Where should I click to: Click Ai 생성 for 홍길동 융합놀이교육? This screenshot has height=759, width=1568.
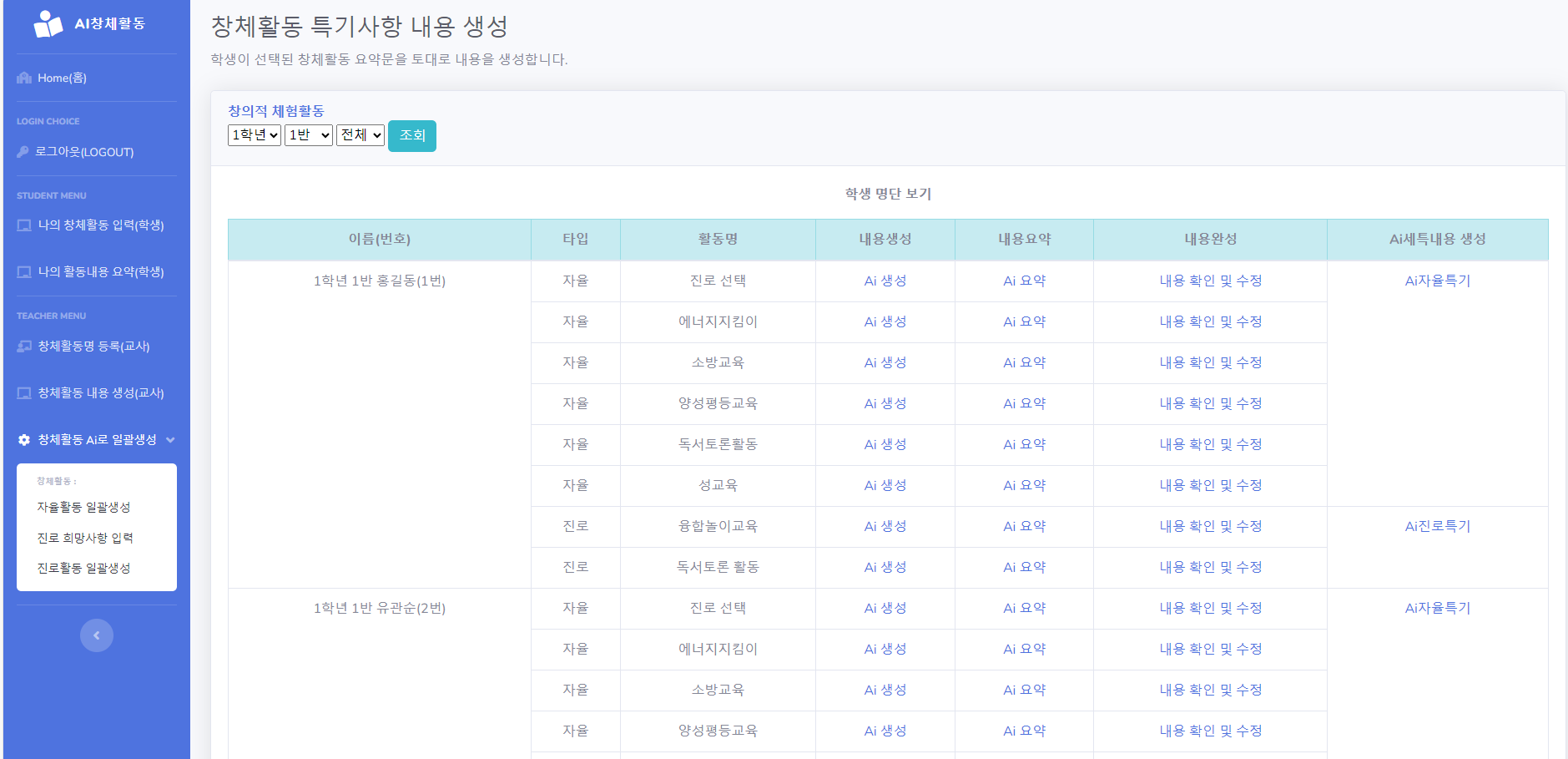[885, 527]
